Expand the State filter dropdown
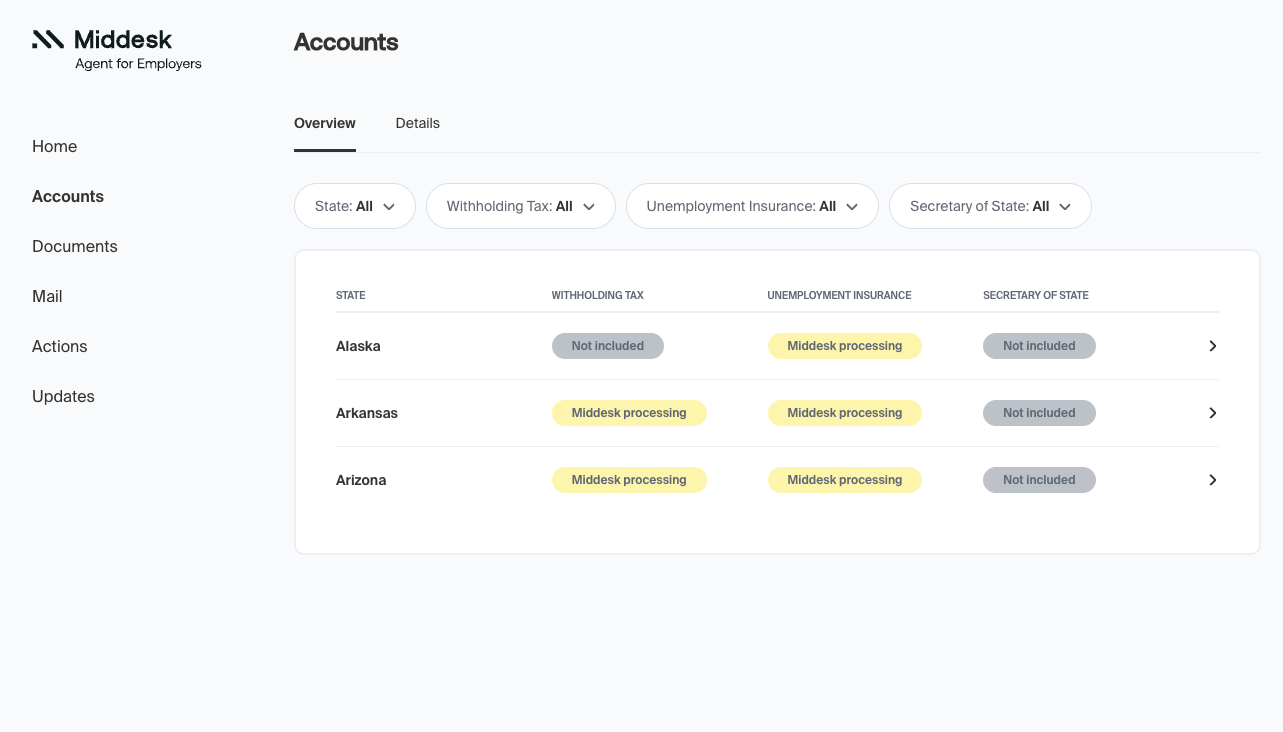This screenshot has height=732, width=1283. [x=355, y=206]
